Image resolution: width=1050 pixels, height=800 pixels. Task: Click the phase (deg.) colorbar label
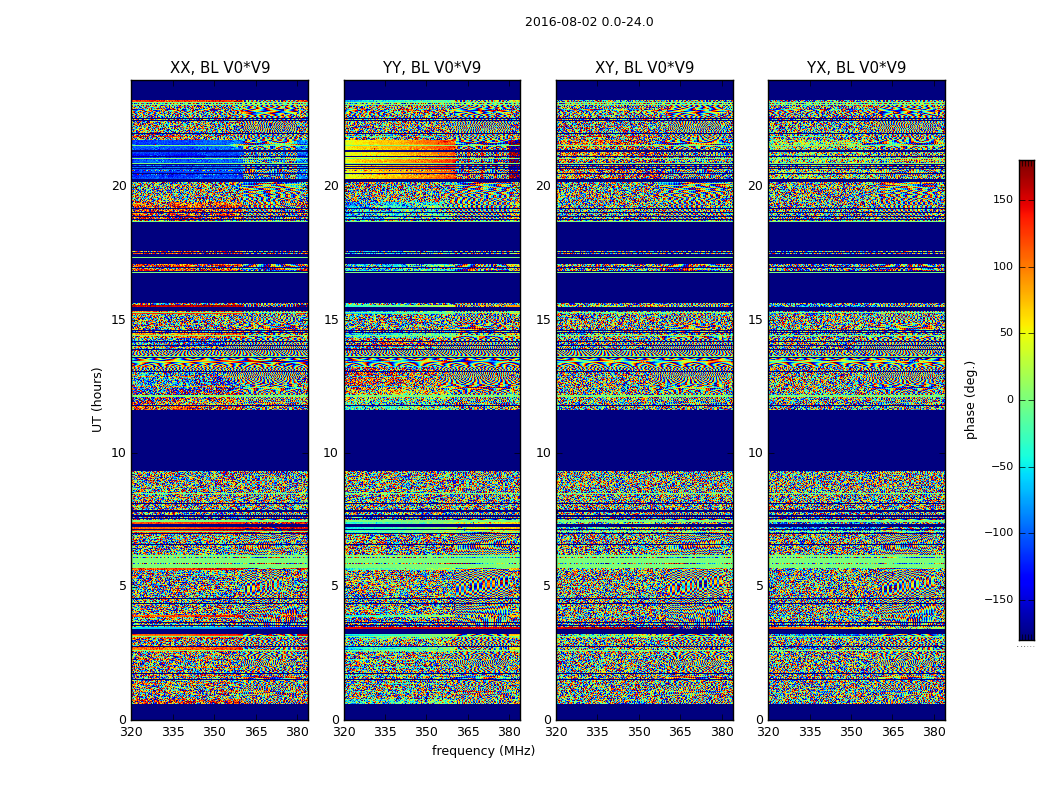pyautogui.click(x=970, y=400)
